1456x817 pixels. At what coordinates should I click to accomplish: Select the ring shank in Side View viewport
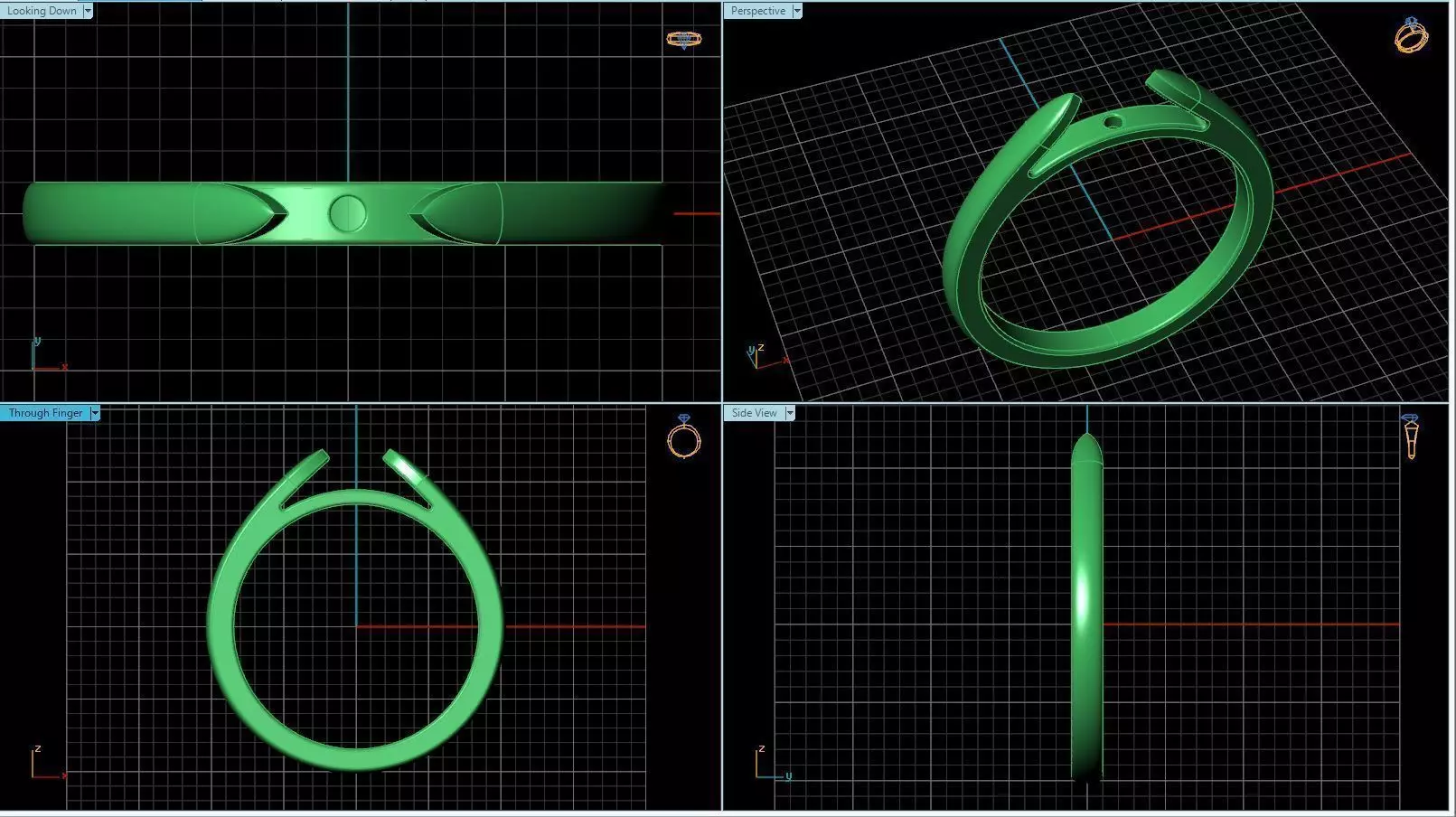[x=1086, y=607]
